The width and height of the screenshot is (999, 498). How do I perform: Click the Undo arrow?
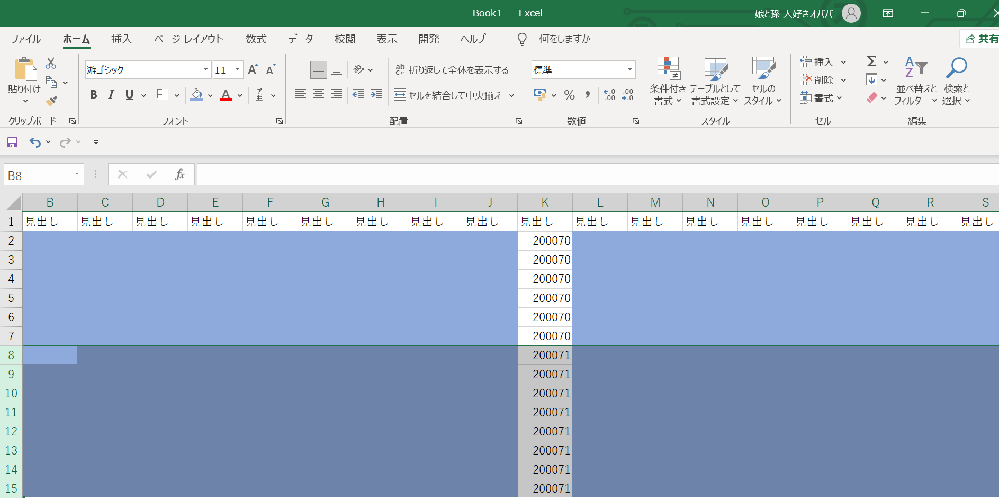(35, 142)
